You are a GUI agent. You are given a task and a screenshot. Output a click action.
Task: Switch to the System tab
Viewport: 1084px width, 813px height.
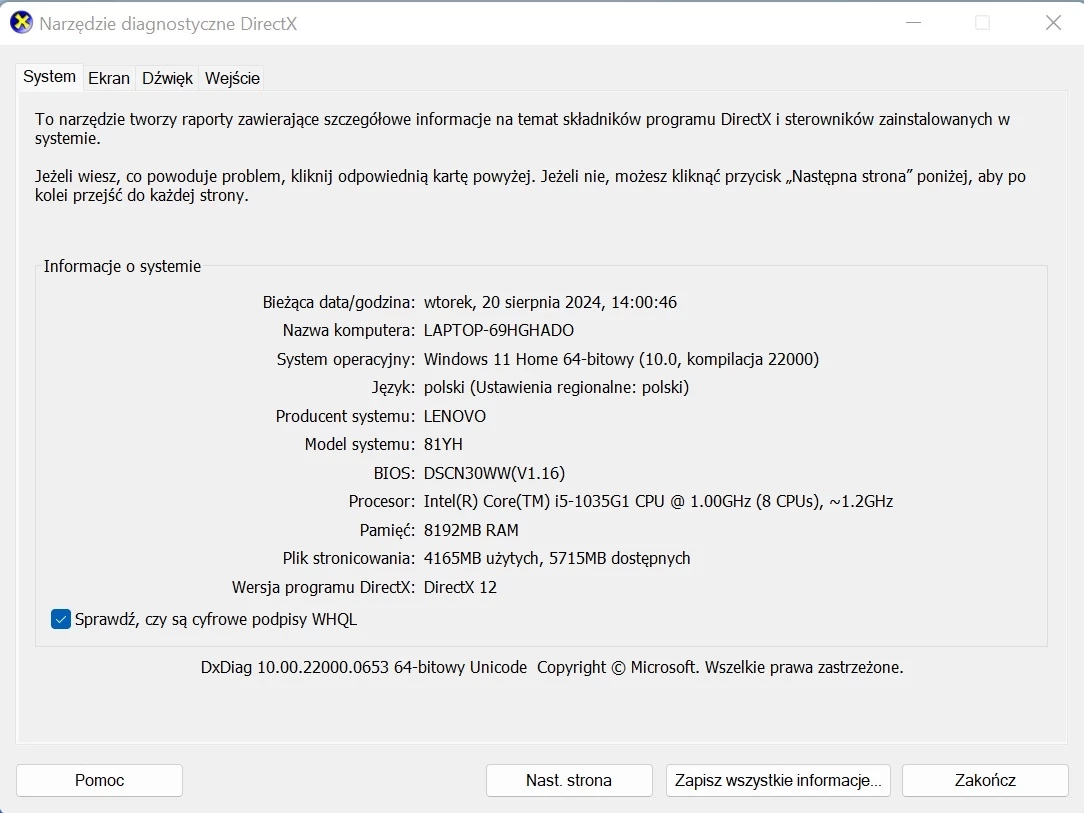click(49, 77)
